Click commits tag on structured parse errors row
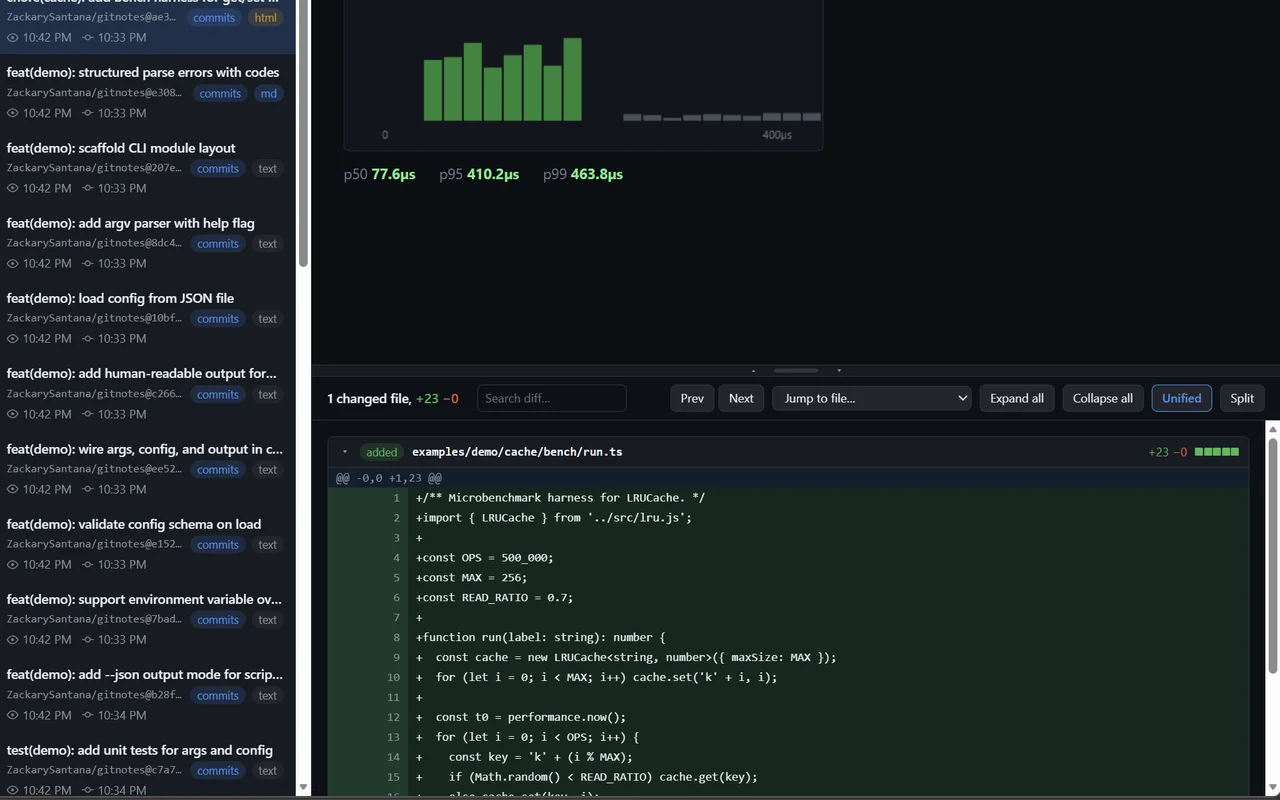Image resolution: width=1280 pixels, height=800 pixels. coord(220,94)
